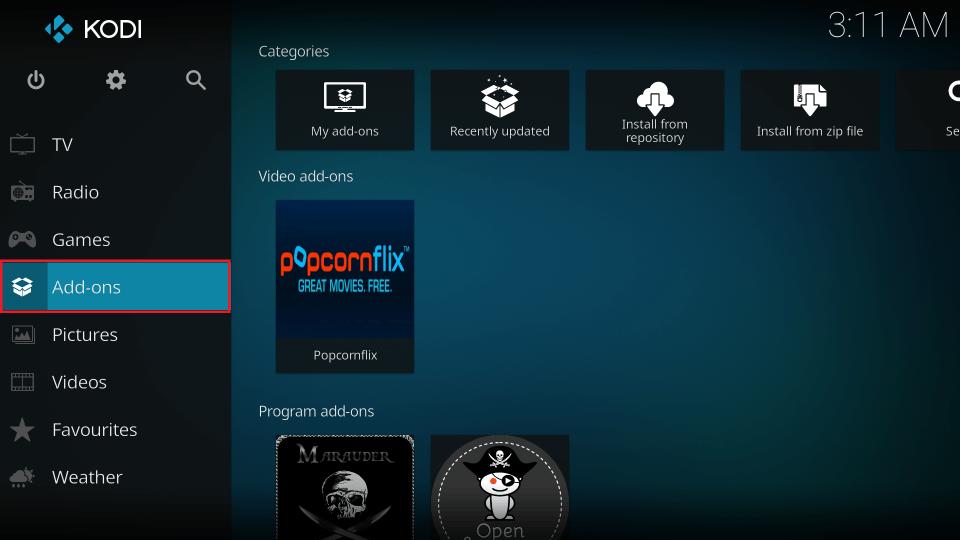Select the Add-ons menu item
960x540 pixels.
pos(116,287)
